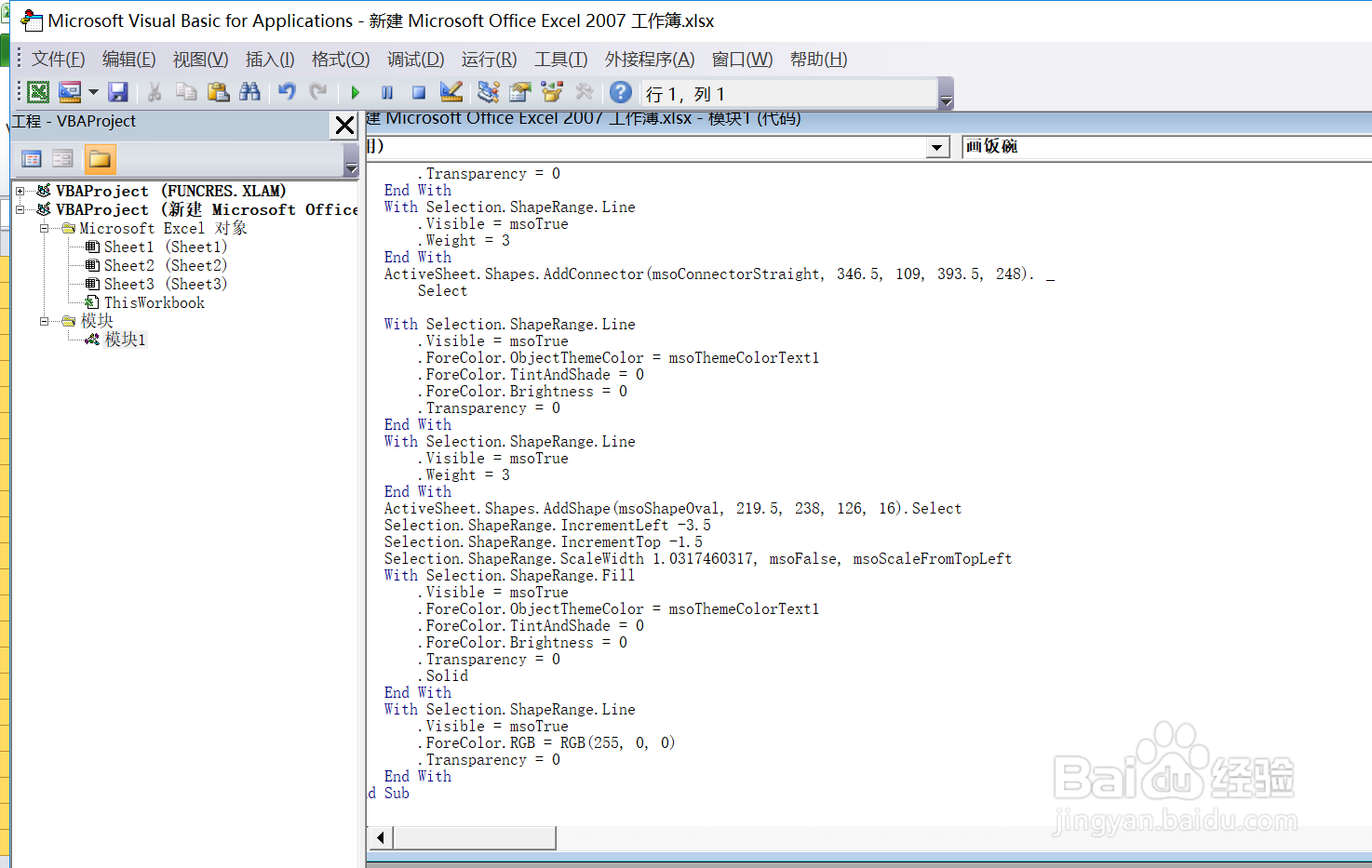Switch to Microsoft Excel view icon
1372x868 pixels.
[38, 92]
